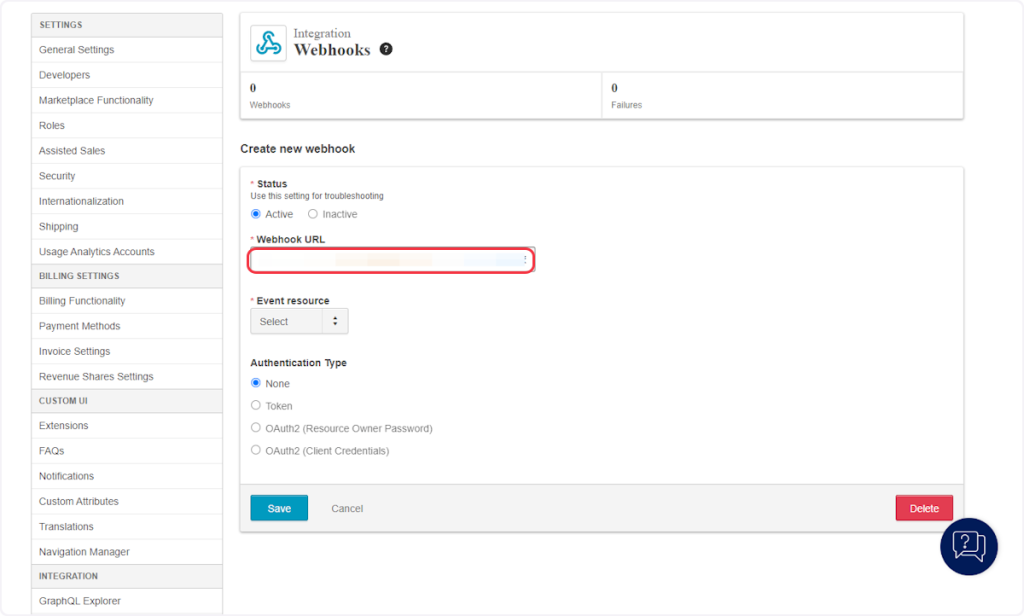
Task: Open the Event resource Select dropdown
Action: click(x=299, y=321)
